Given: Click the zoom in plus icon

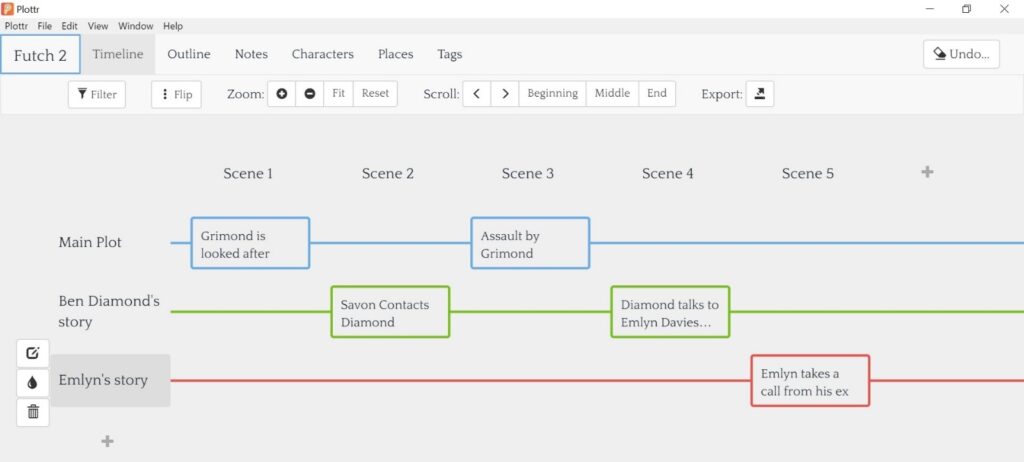Looking at the screenshot, I should click(282, 94).
